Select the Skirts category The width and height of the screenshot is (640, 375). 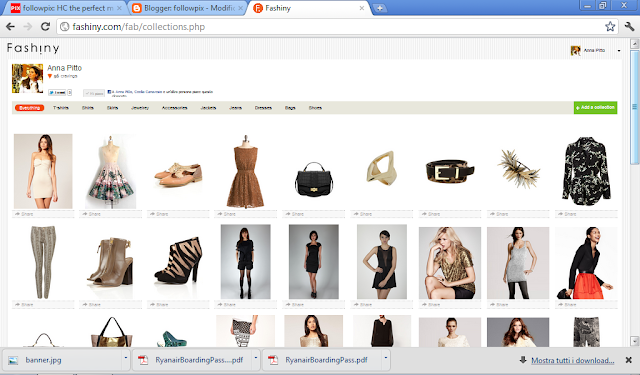pos(112,108)
